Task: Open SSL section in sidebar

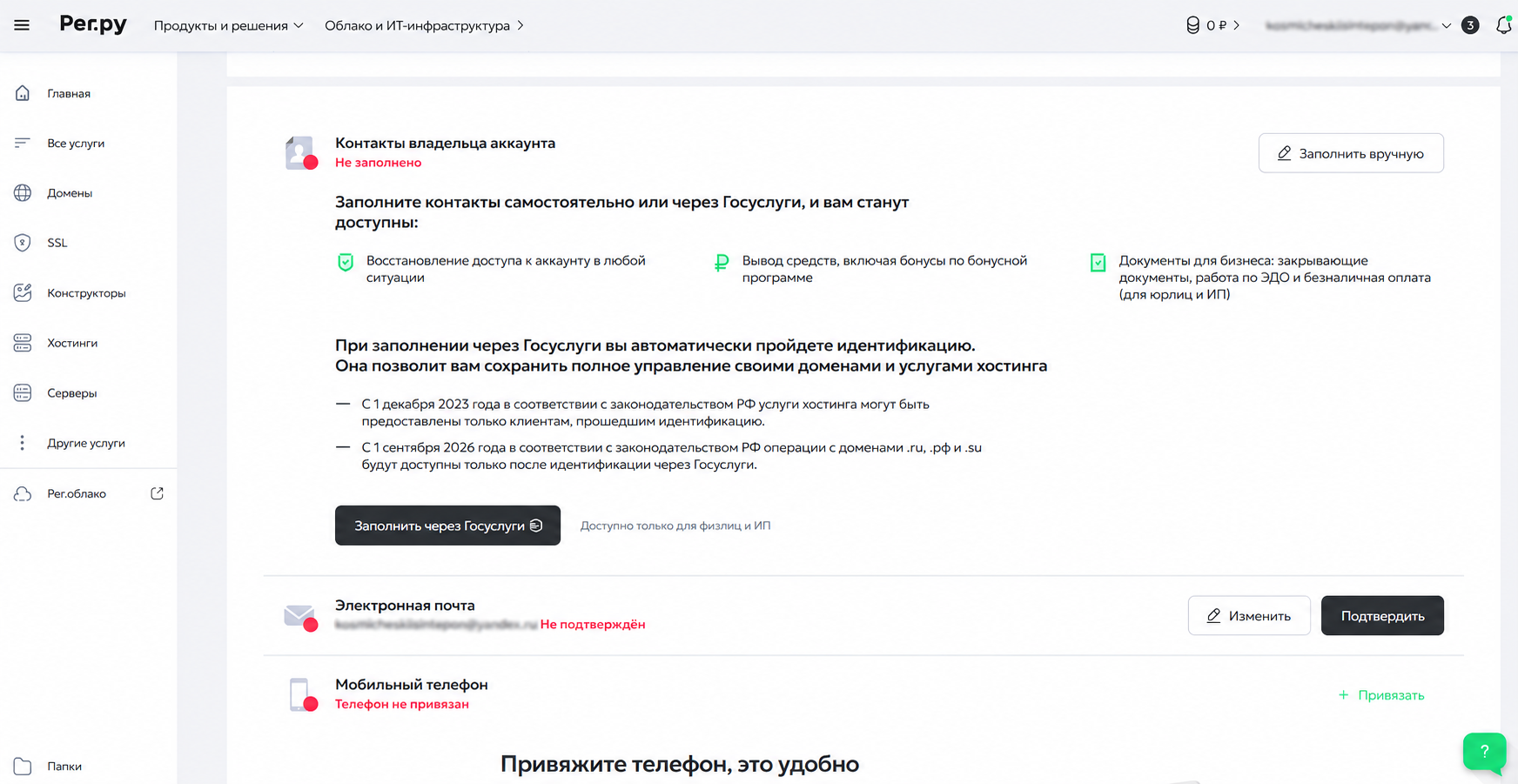Action: [57, 243]
